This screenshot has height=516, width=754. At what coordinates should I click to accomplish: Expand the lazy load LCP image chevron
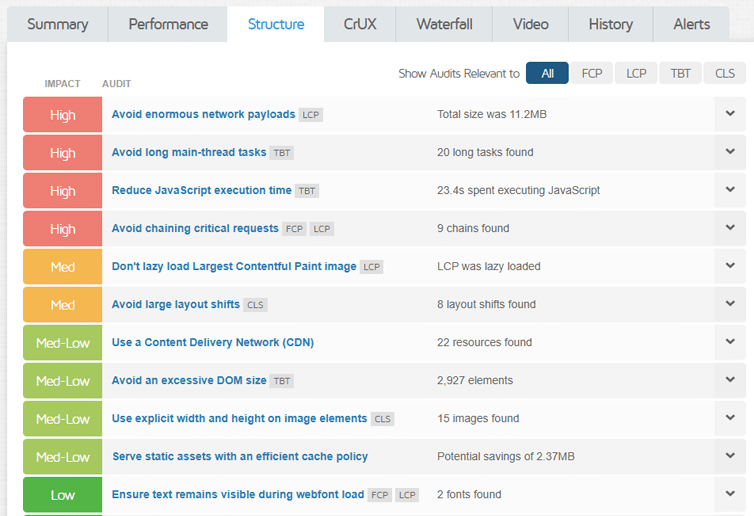730,266
